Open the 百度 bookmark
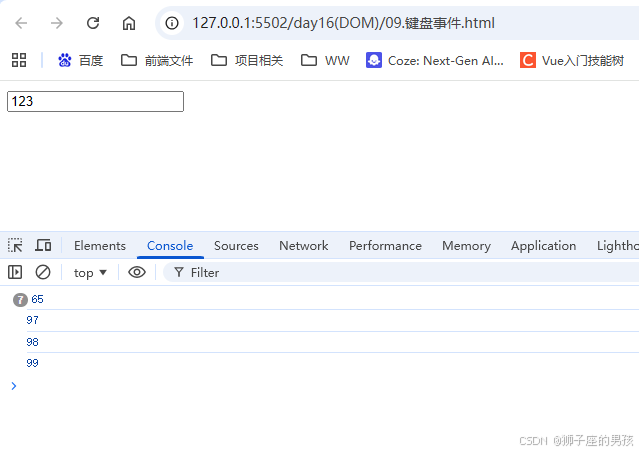Image resolution: width=639 pixels, height=452 pixels. [80, 61]
